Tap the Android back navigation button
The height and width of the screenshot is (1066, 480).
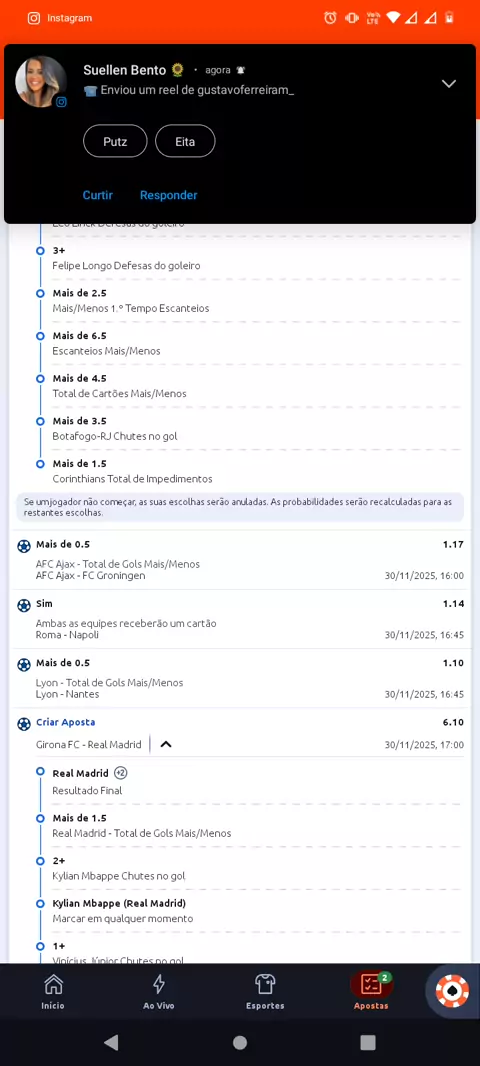coord(111,1042)
